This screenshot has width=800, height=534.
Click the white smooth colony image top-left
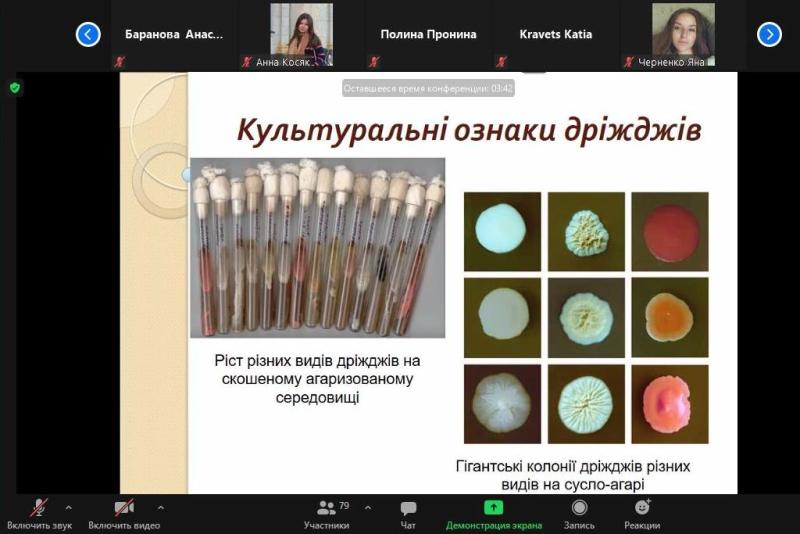click(x=502, y=232)
